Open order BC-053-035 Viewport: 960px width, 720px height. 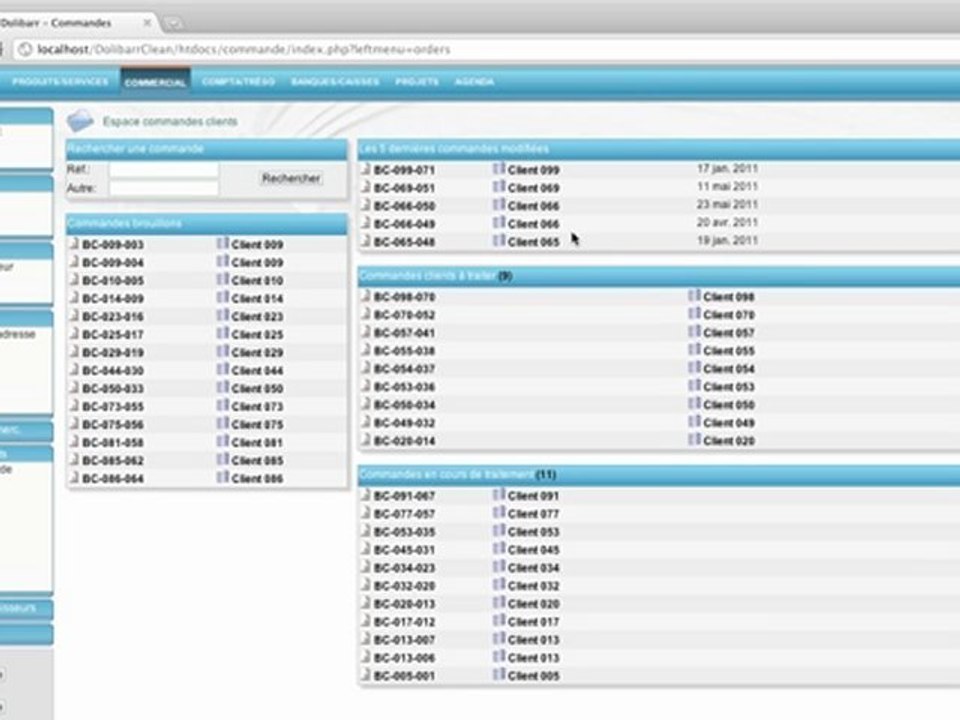[x=404, y=532]
